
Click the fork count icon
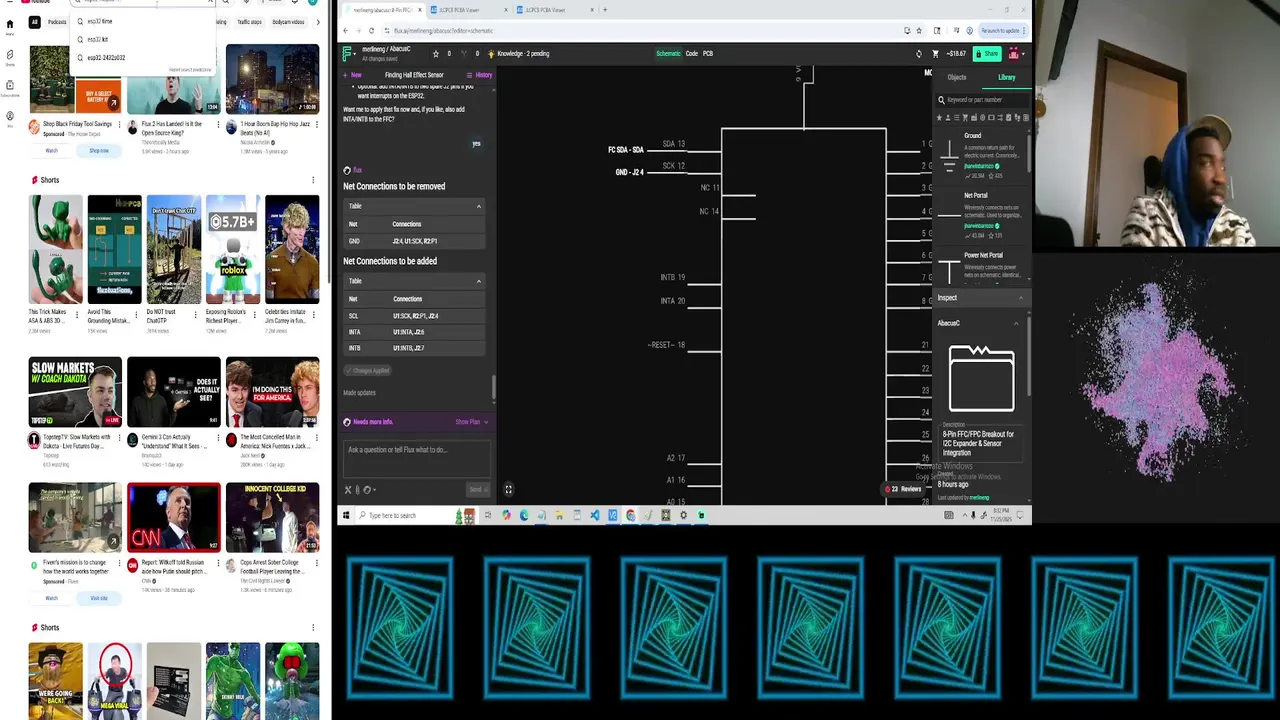coord(464,54)
